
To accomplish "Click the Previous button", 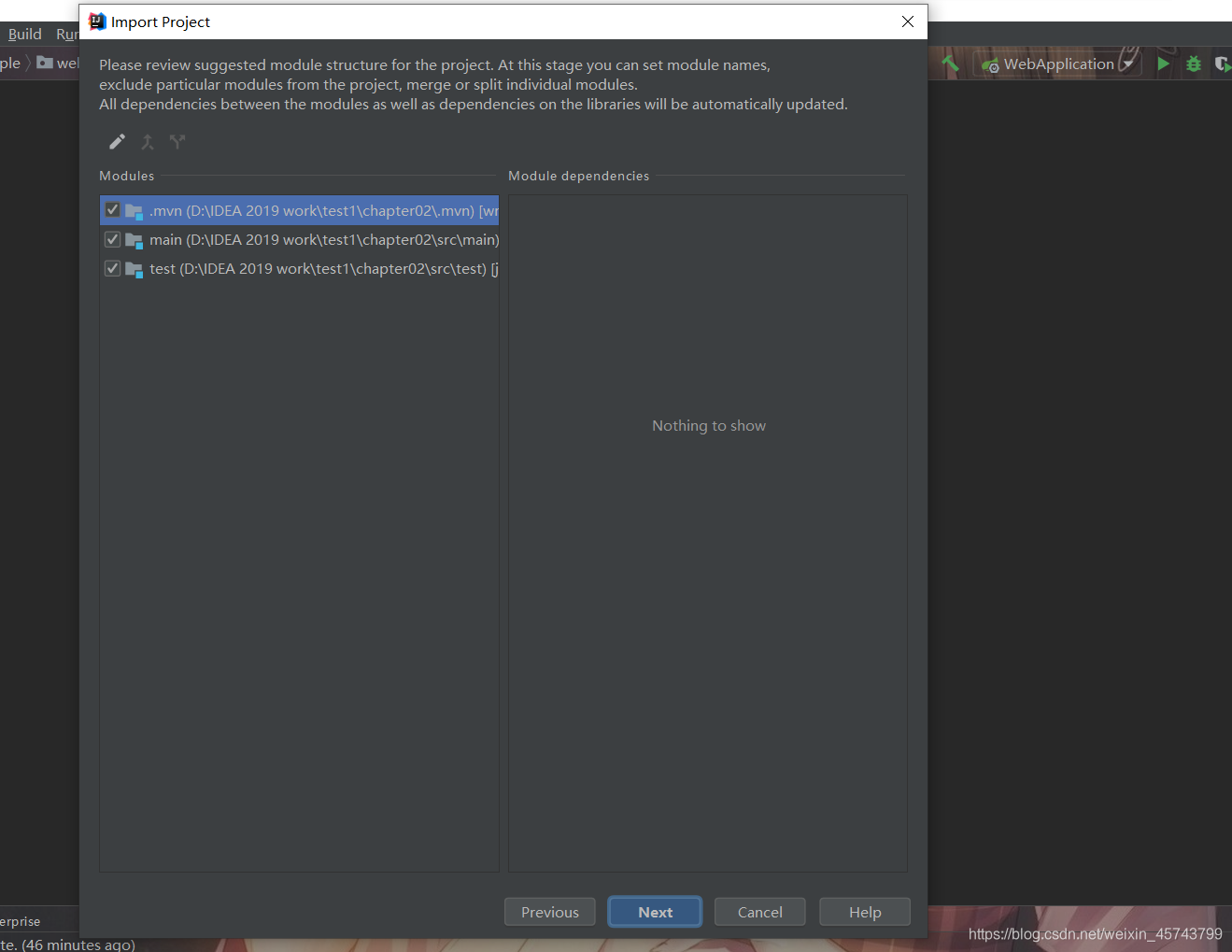I will pos(550,912).
